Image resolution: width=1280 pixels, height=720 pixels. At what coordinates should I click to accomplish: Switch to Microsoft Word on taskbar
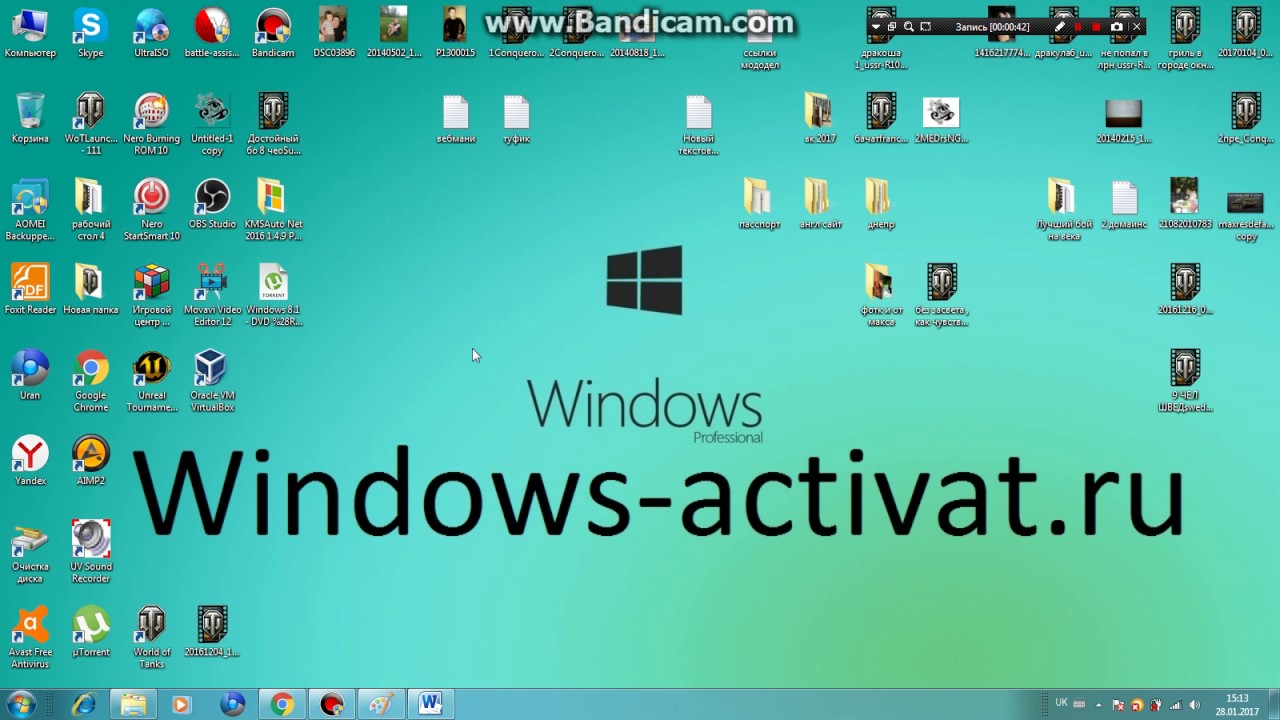tap(430, 705)
